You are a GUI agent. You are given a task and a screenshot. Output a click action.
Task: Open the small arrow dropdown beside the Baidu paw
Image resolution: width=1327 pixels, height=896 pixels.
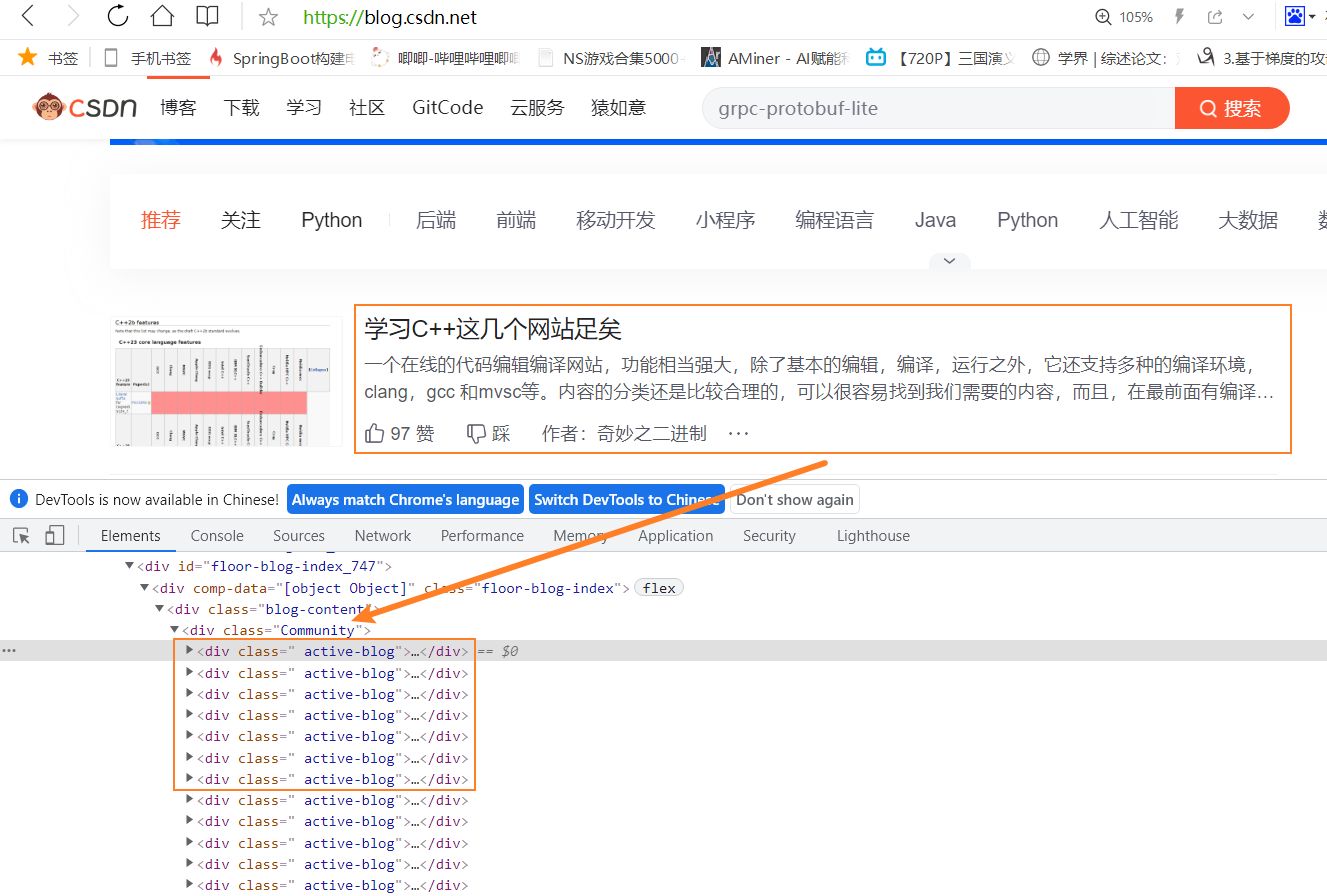pos(1313,17)
